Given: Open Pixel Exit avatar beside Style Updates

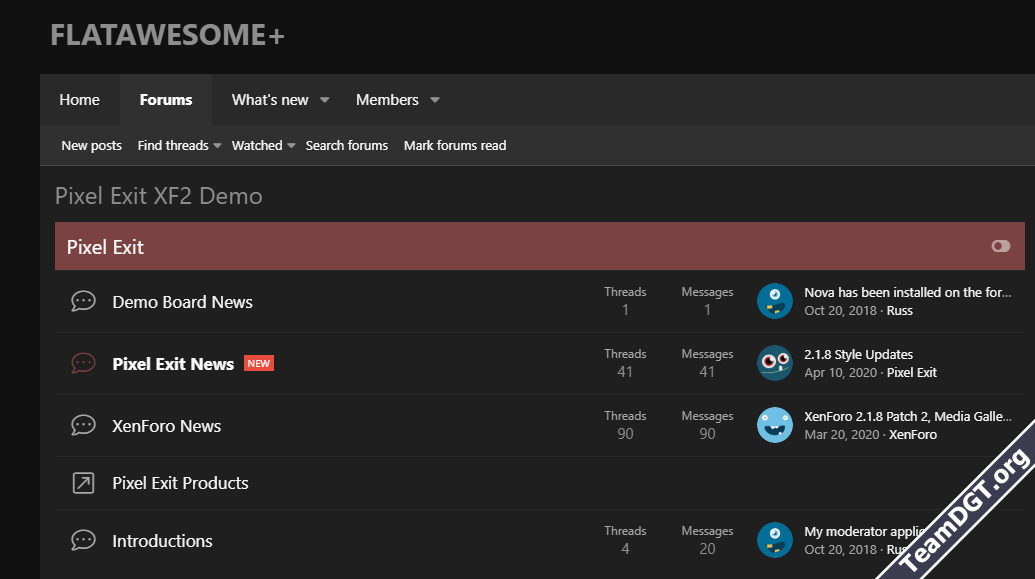Looking at the screenshot, I should point(775,363).
